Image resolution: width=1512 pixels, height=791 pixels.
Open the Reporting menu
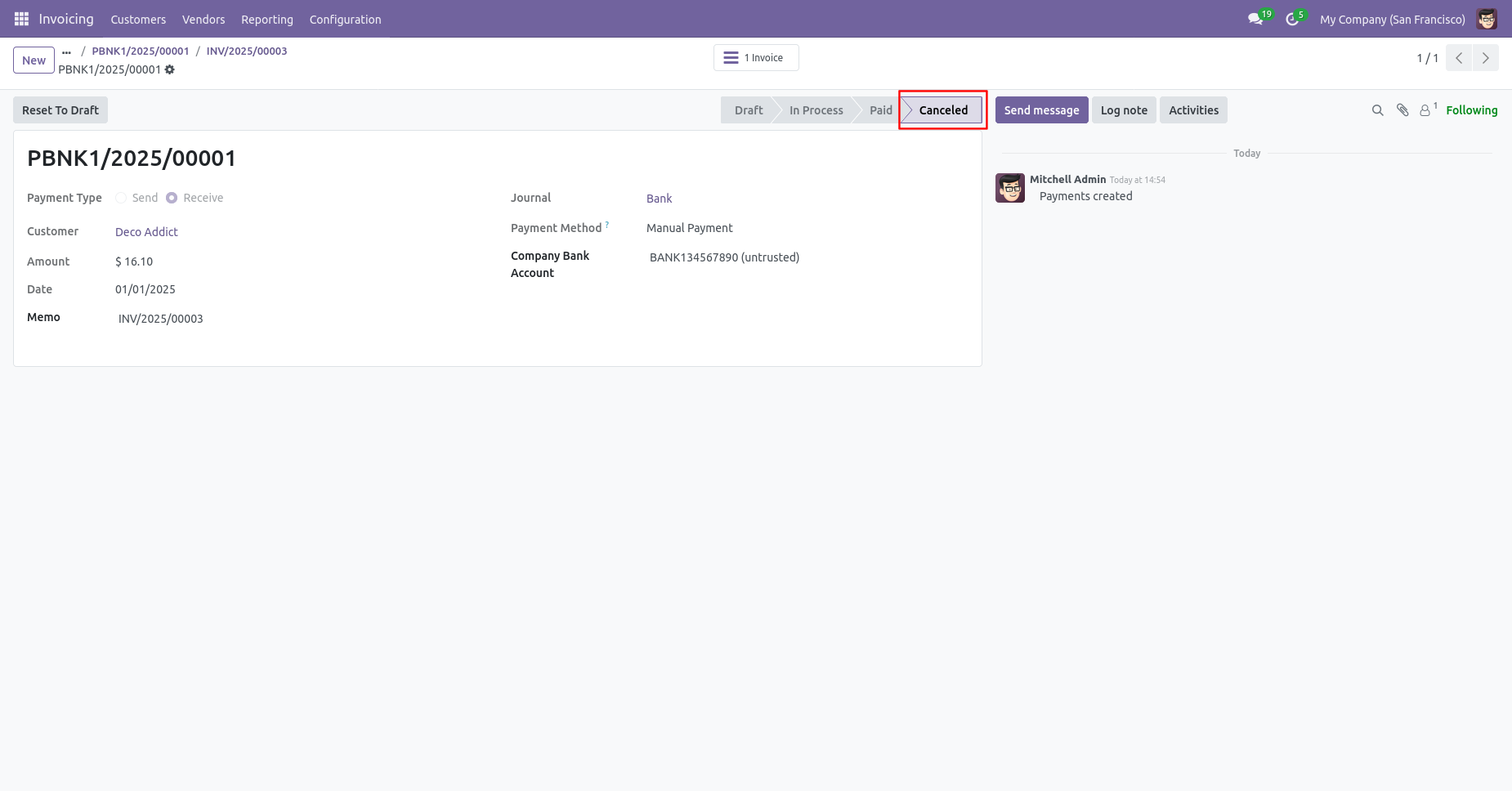coord(267,20)
